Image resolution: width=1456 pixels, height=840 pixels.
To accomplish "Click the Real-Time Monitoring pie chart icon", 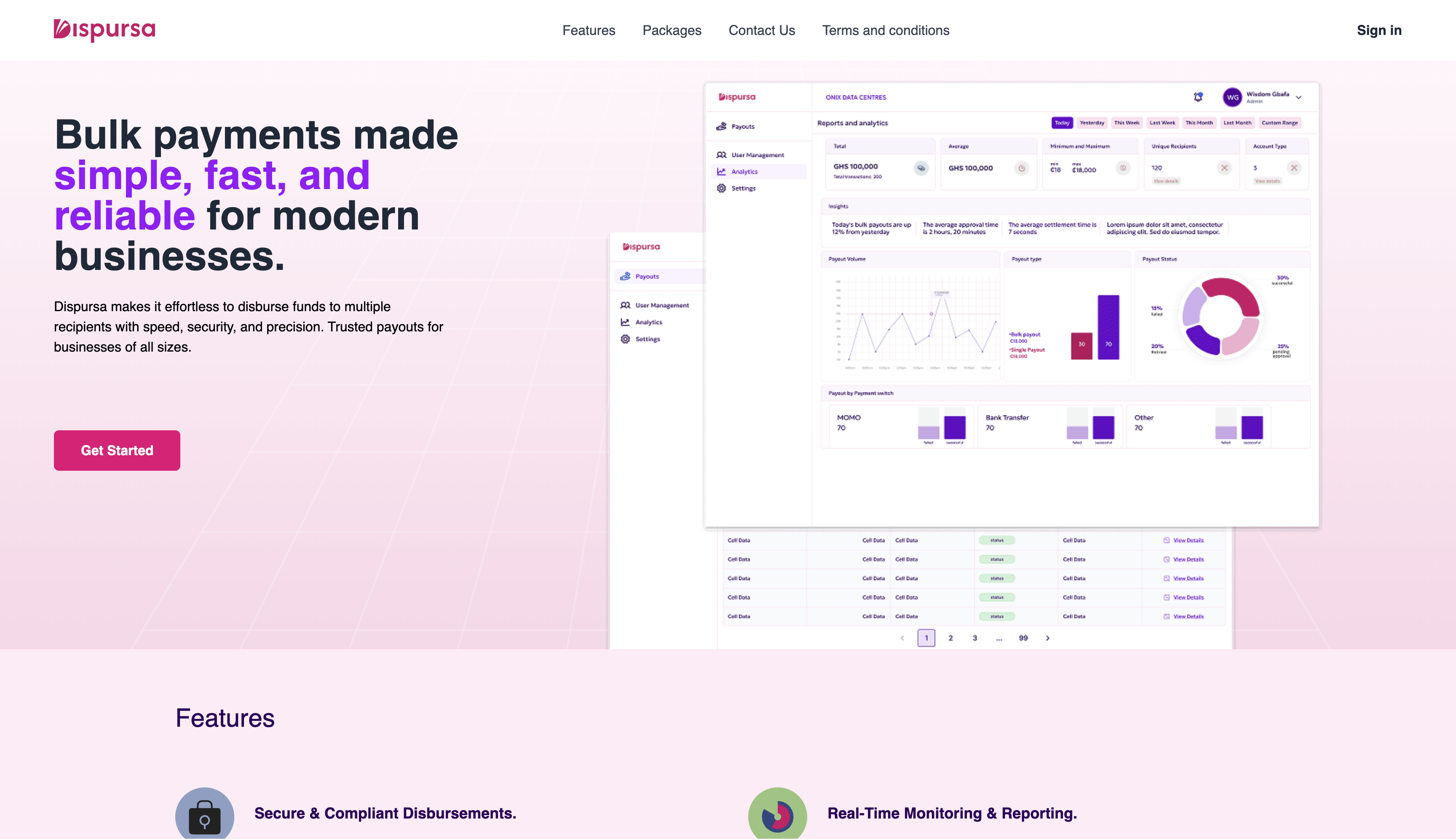I will click(777, 816).
